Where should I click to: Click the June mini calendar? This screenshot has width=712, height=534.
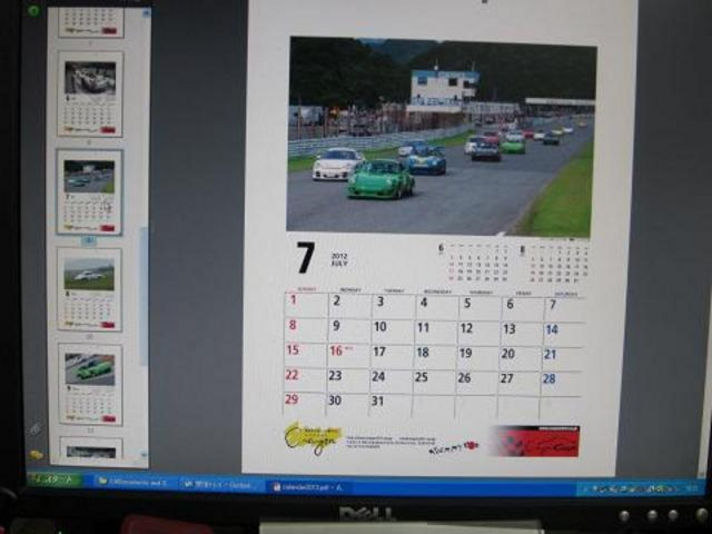point(473,262)
